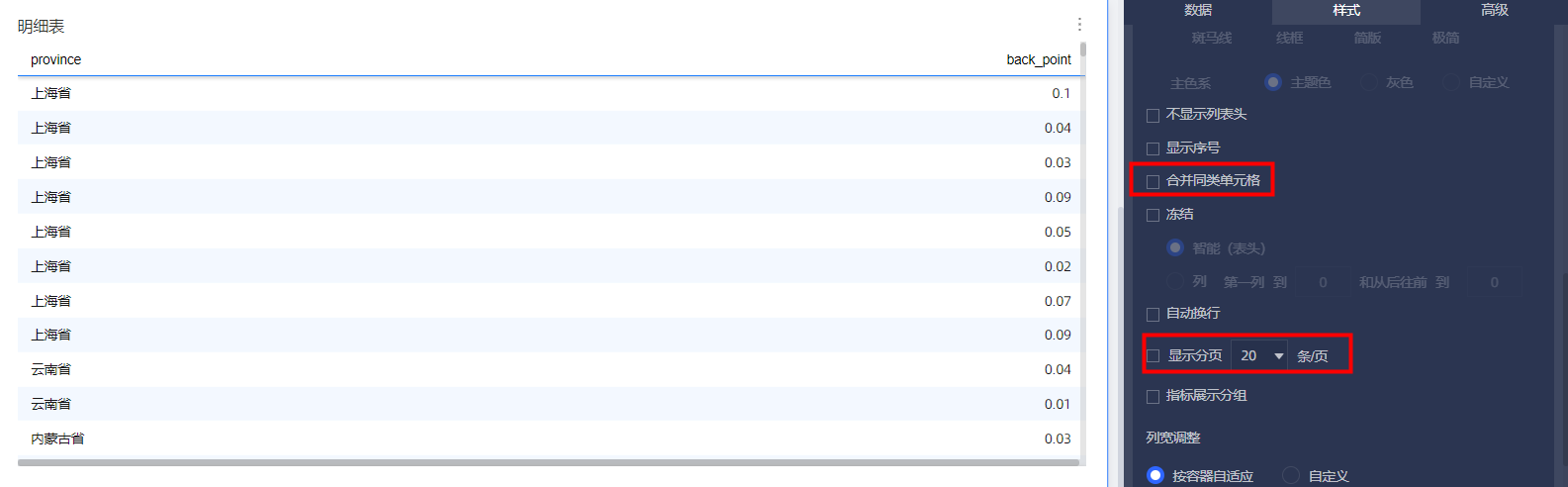Click the province column header
The height and width of the screenshot is (487, 1568).
coord(56,60)
